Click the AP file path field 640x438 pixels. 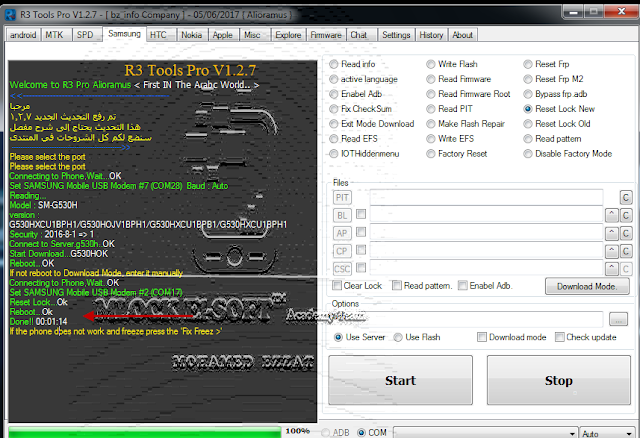tap(486, 233)
